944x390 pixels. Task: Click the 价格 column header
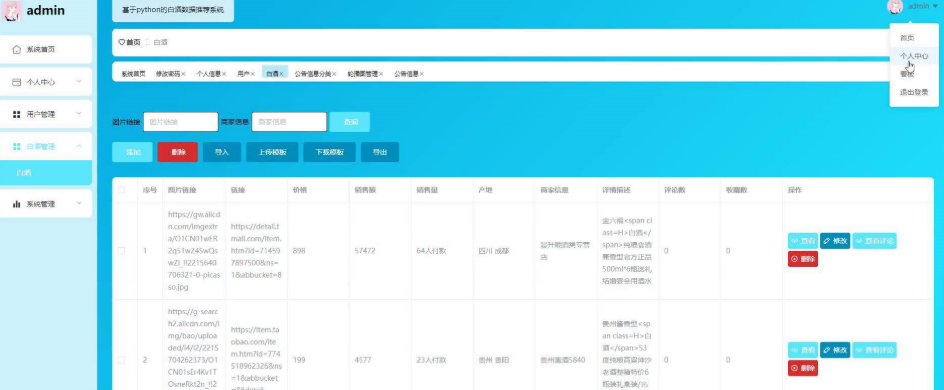tap(300, 190)
